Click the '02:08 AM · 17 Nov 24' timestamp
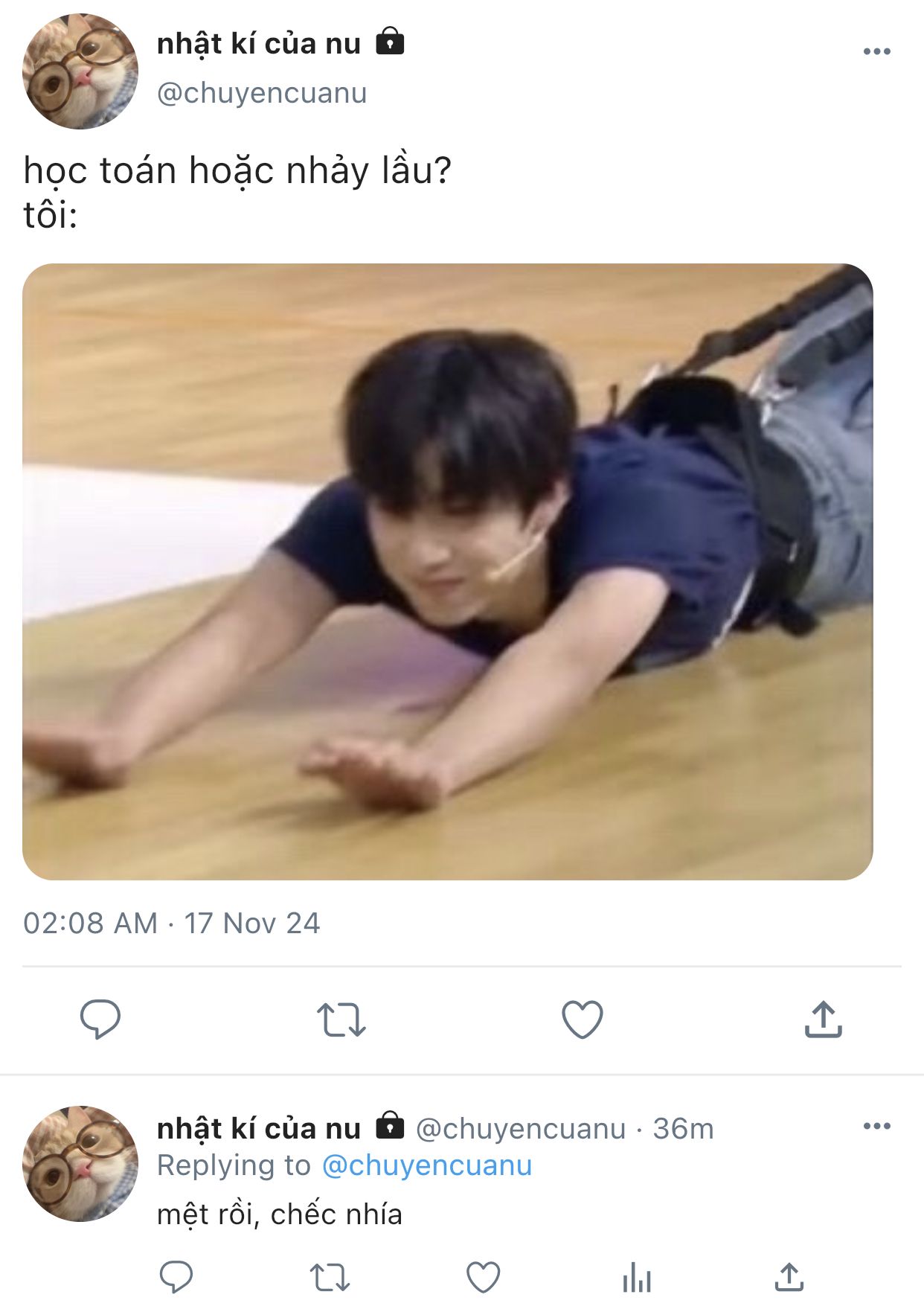This screenshot has height=1309, width=924. click(x=172, y=924)
